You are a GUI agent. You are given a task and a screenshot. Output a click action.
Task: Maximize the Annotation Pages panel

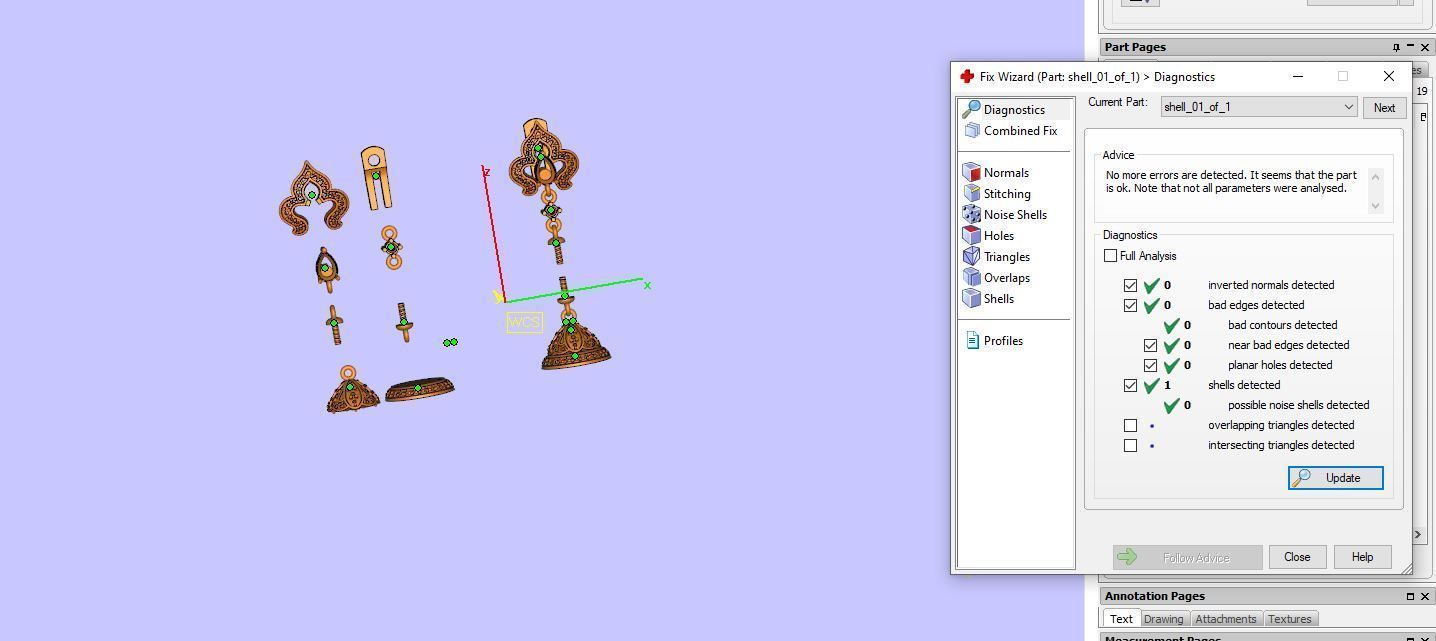(x=1411, y=596)
